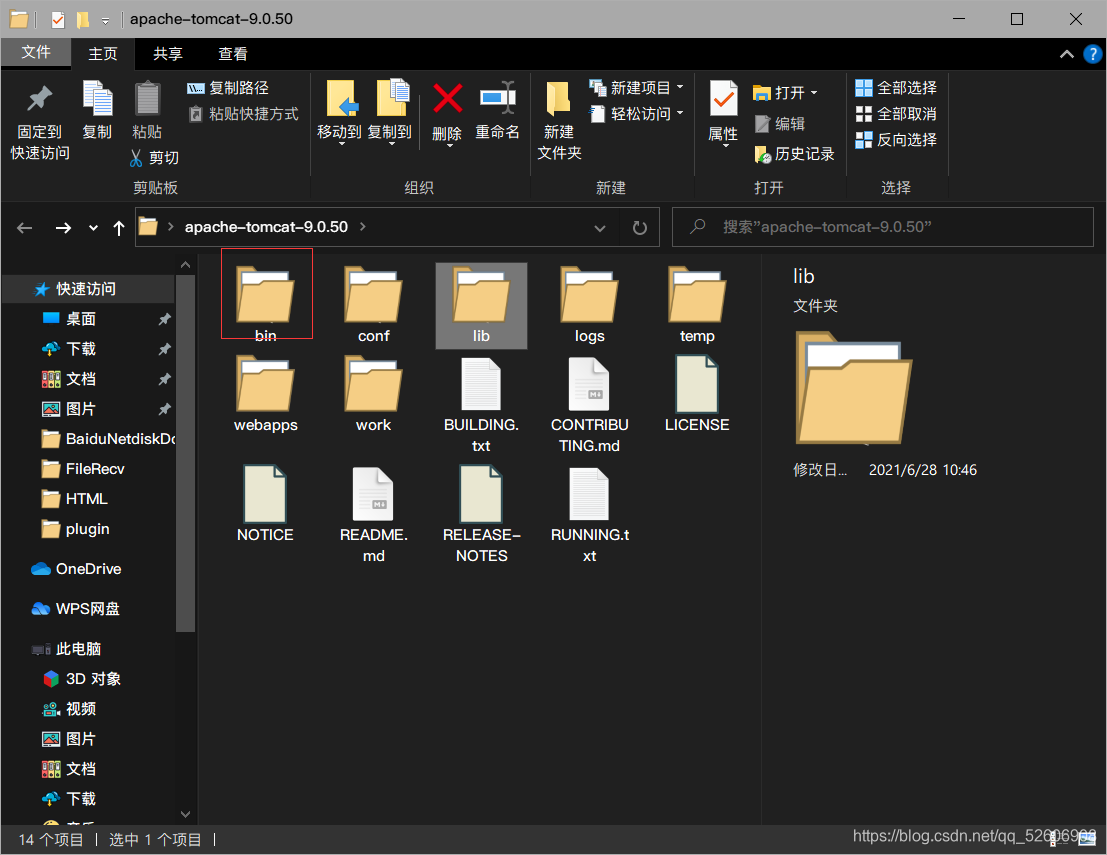Image resolution: width=1107 pixels, height=855 pixels.
Task: Click Copy path (复制路径)
Action: (x=228, y=88)
